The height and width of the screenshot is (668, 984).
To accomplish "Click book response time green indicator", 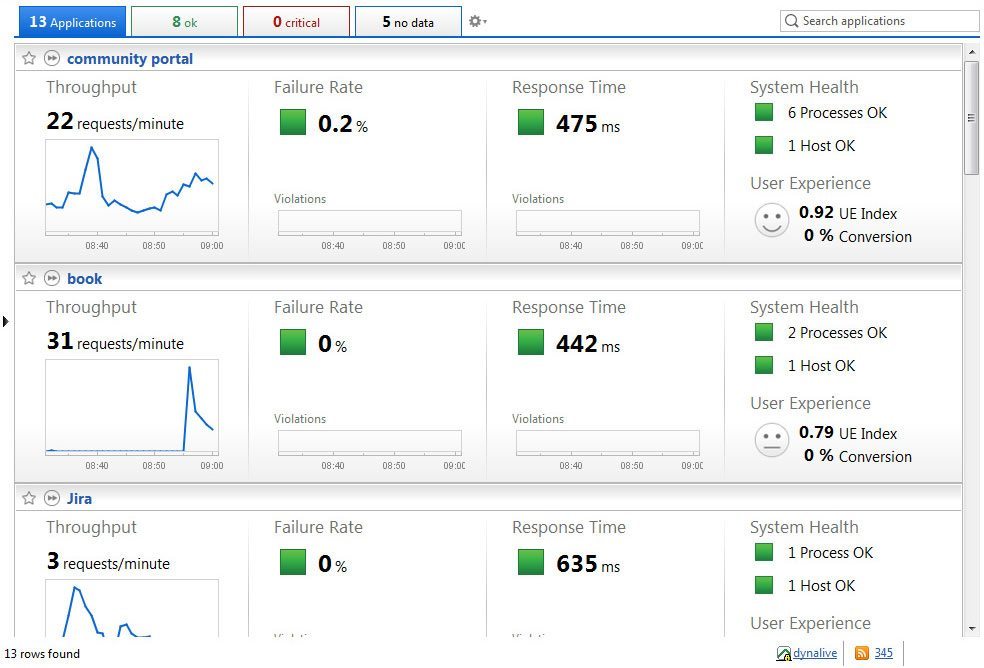I will (531, 342).
